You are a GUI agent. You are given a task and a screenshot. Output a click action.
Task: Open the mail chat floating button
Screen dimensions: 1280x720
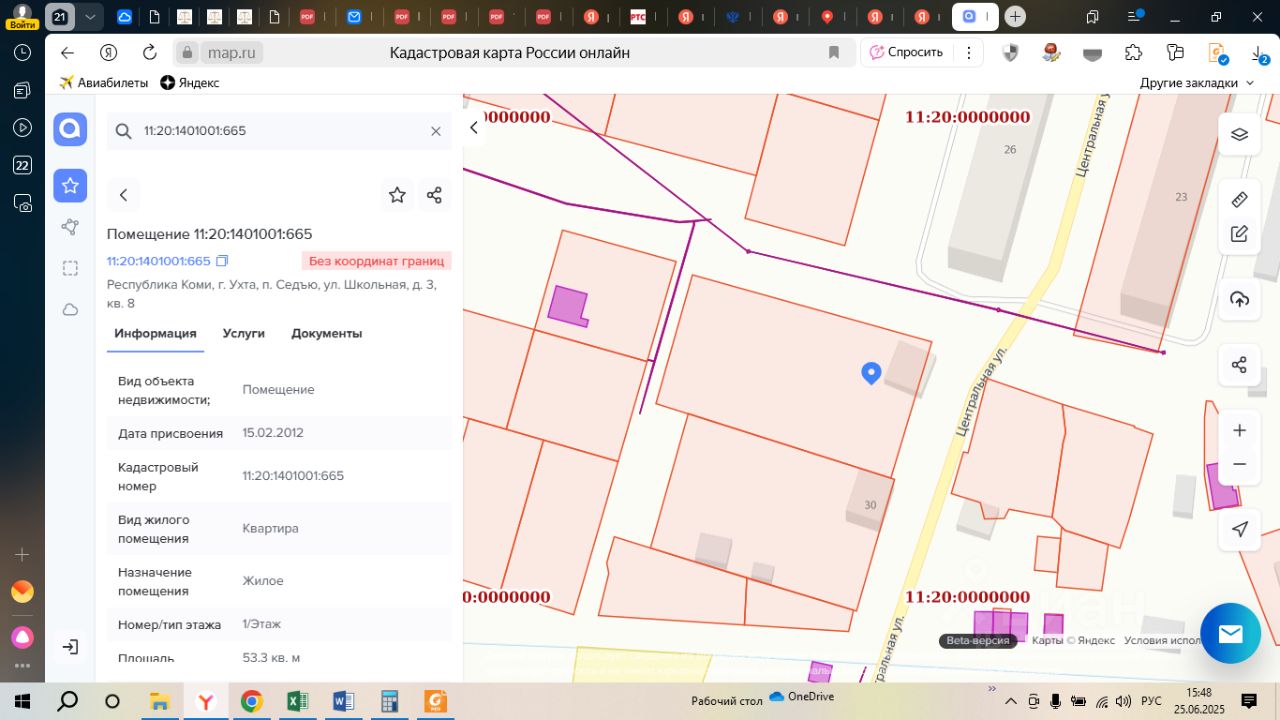(1230, 633)
